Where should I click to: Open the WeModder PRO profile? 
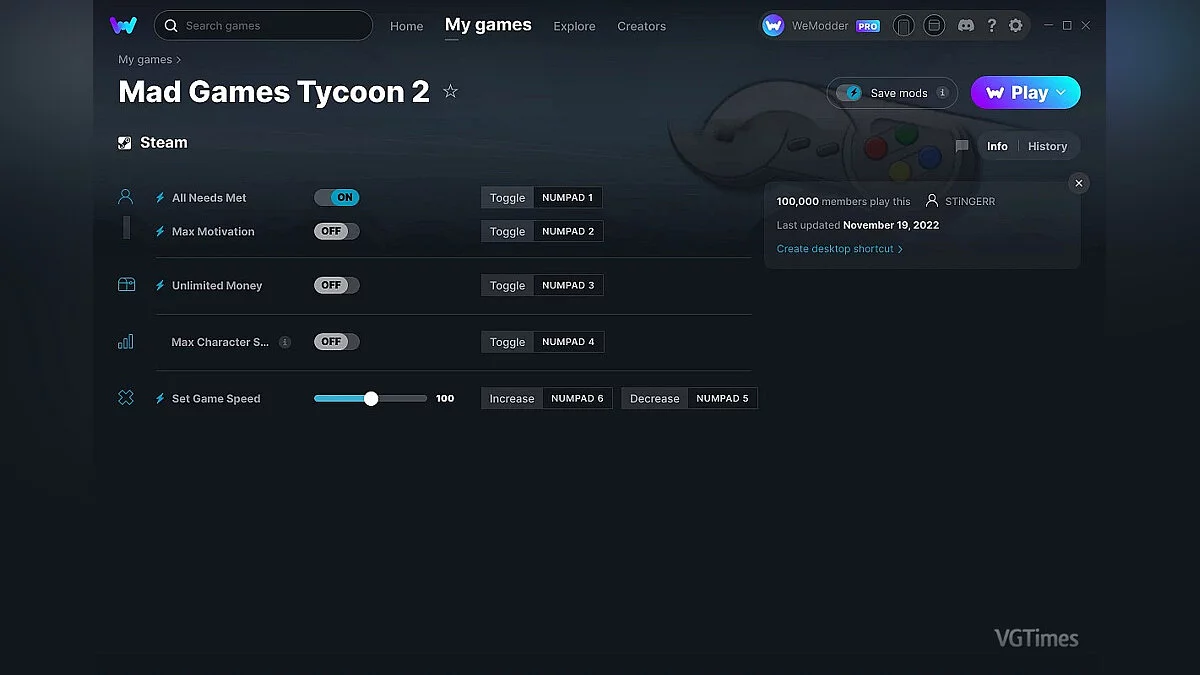pos(821,26)
